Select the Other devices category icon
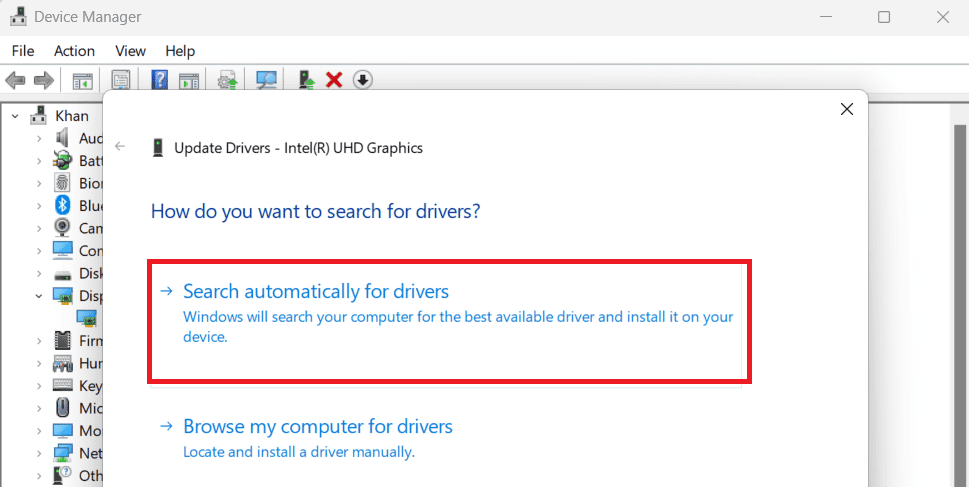The height and width of the screenshot is (487, 969). click(62, 475)
